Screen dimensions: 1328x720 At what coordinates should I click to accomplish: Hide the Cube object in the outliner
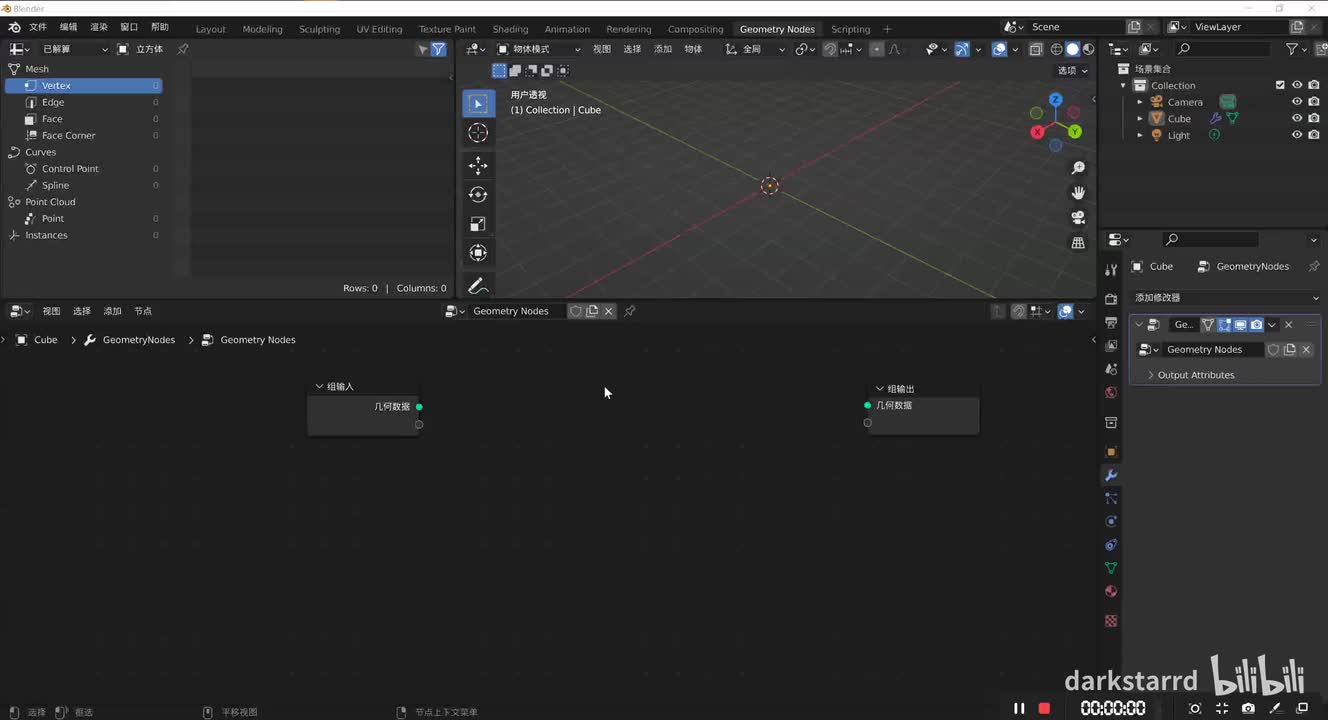coord(1297,118)
